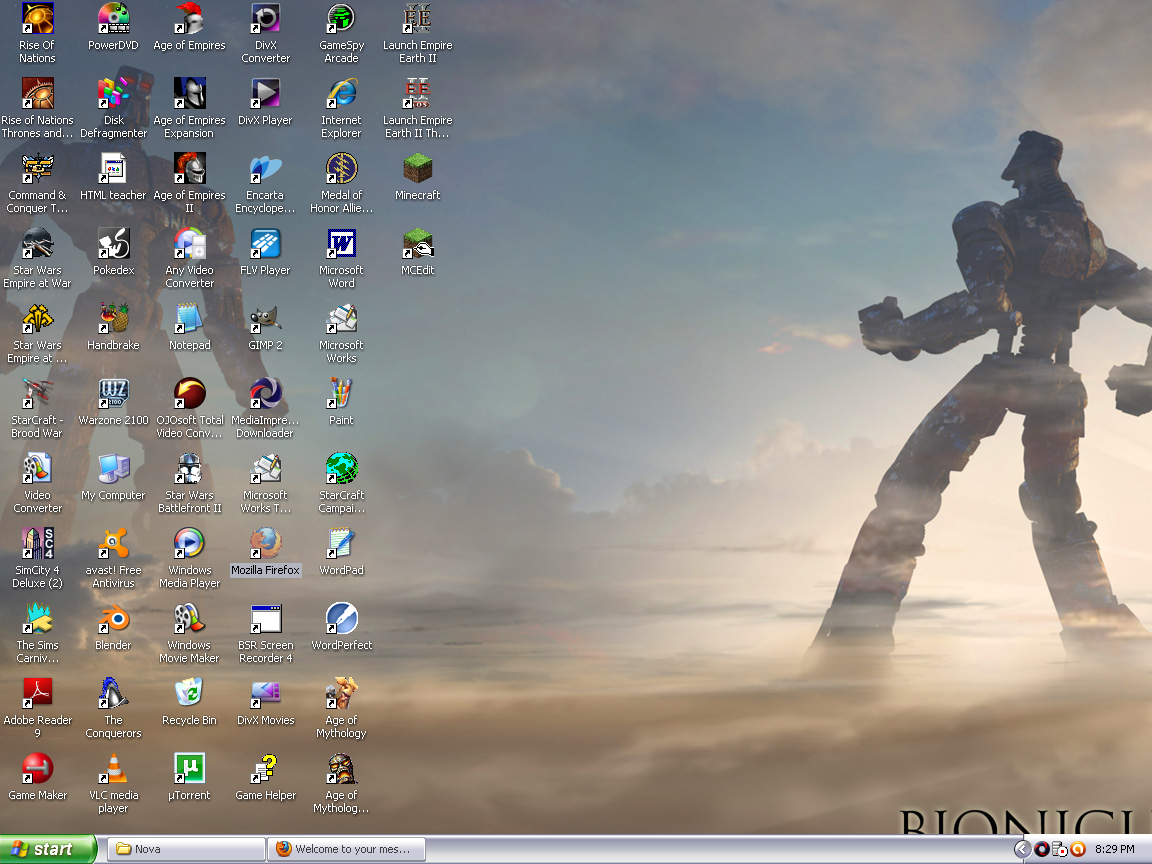Select the GIMP 2 desktop icon
Viewport: 1152px width, 864px height.
pos(265,321)
